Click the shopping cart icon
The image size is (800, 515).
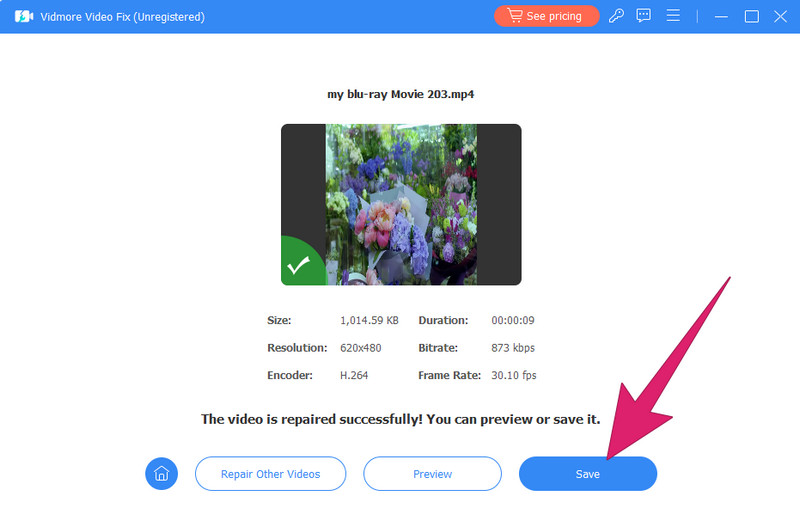point(515,16)
